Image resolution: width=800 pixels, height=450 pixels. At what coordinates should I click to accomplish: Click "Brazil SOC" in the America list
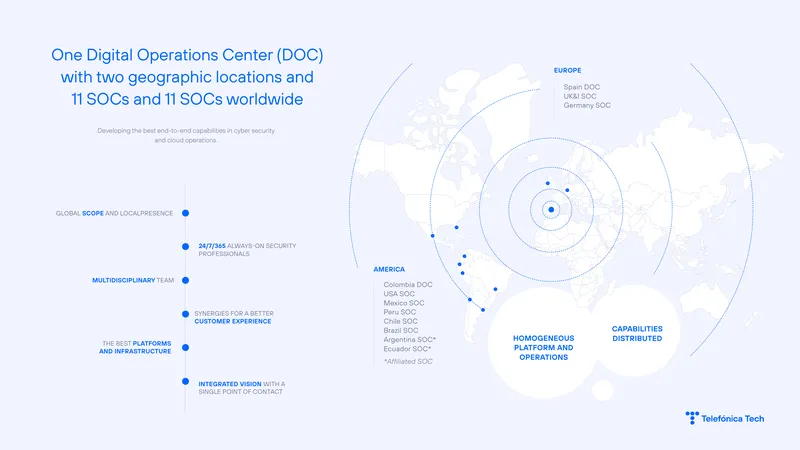(x=401, y=331)
